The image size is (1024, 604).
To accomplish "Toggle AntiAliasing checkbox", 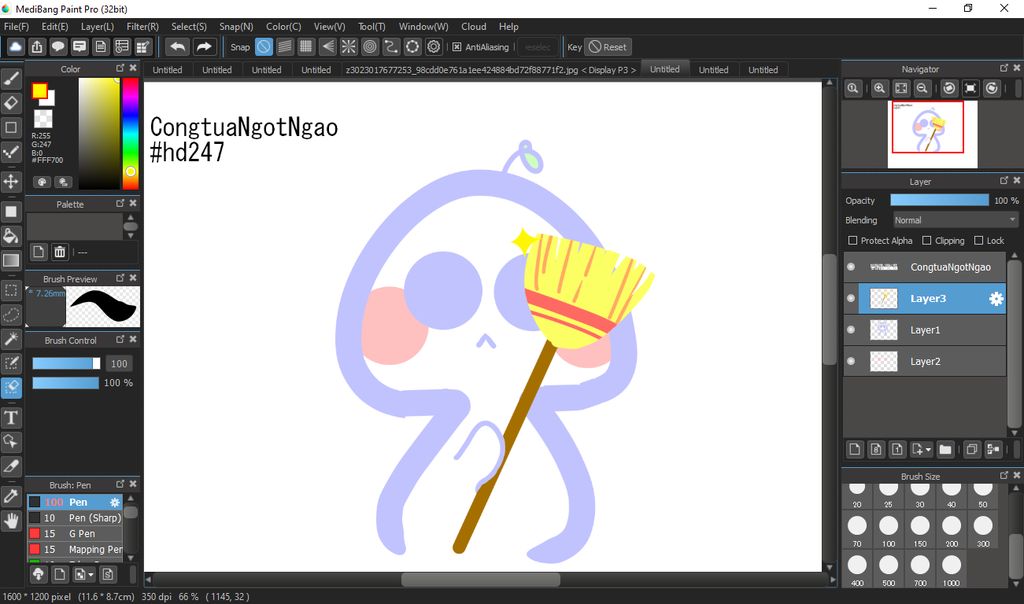I will point(456,47).
